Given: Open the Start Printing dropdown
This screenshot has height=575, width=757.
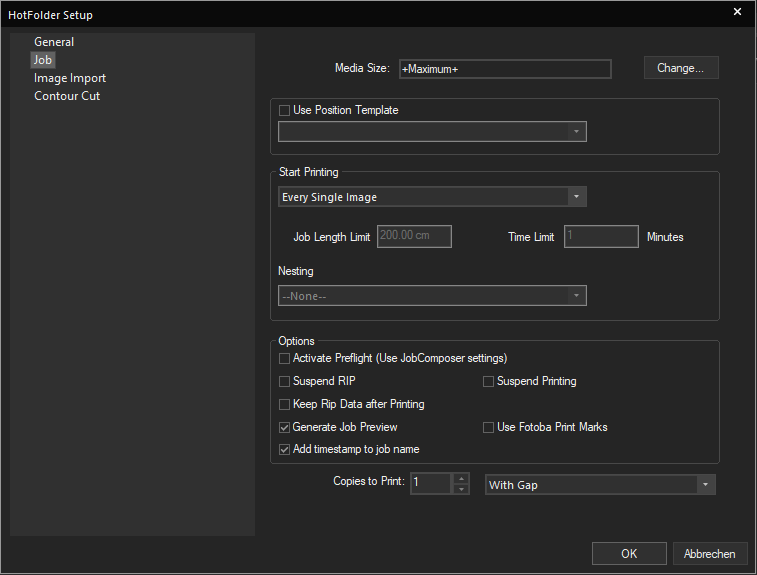Looking at the screenshot, I should coord(432,197).
